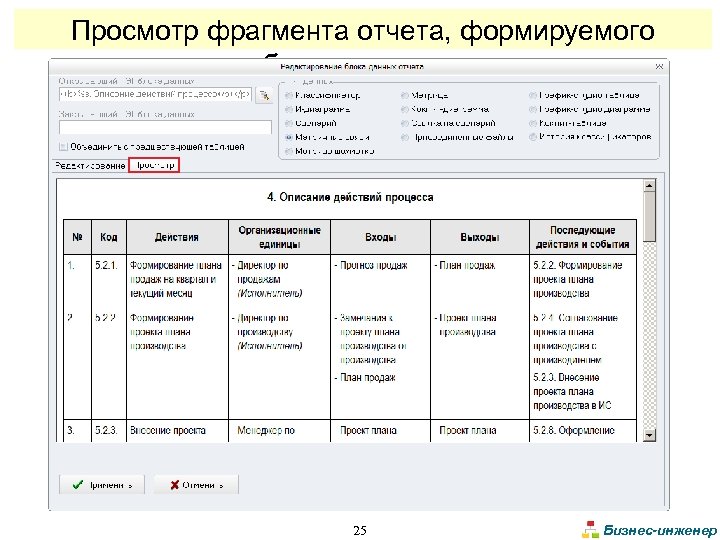
Task: Click the 'Входы' column header
Action: coord(380,237)
